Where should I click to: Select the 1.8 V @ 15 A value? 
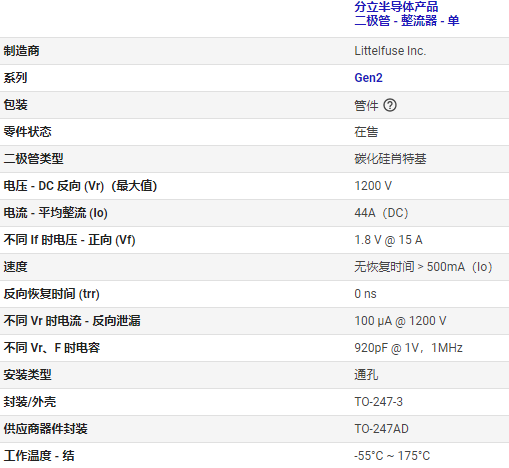pos(388,240)
